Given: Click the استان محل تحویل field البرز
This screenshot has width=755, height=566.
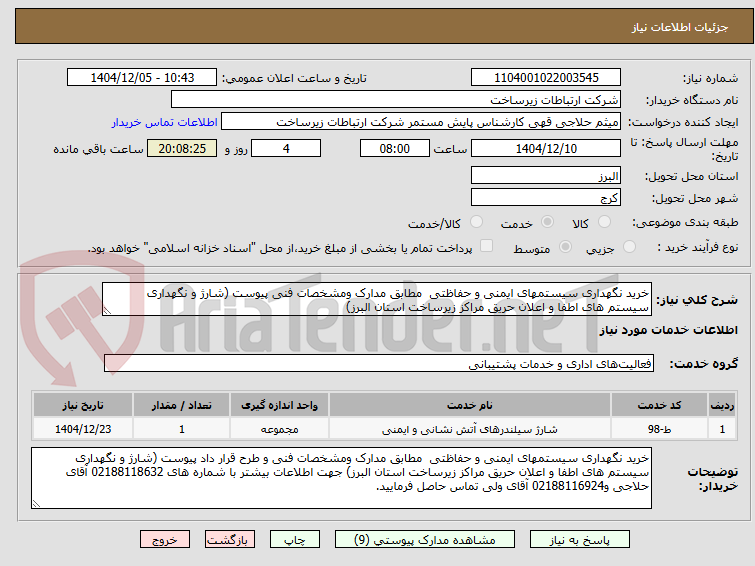Looking at the screenshot, I should pyautogui.click(x=546, y=176).
